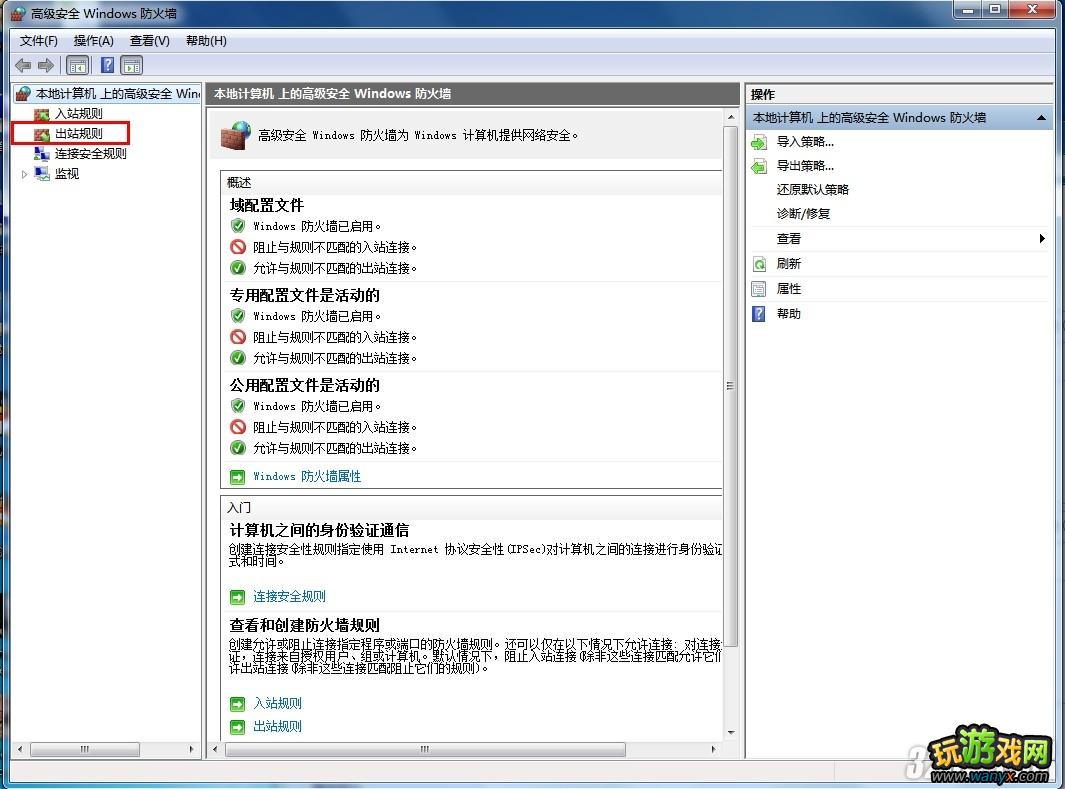
Task: Click center pane vertical scrollbar up arrow
Action: pyautogui.click(x=731, y=117)
